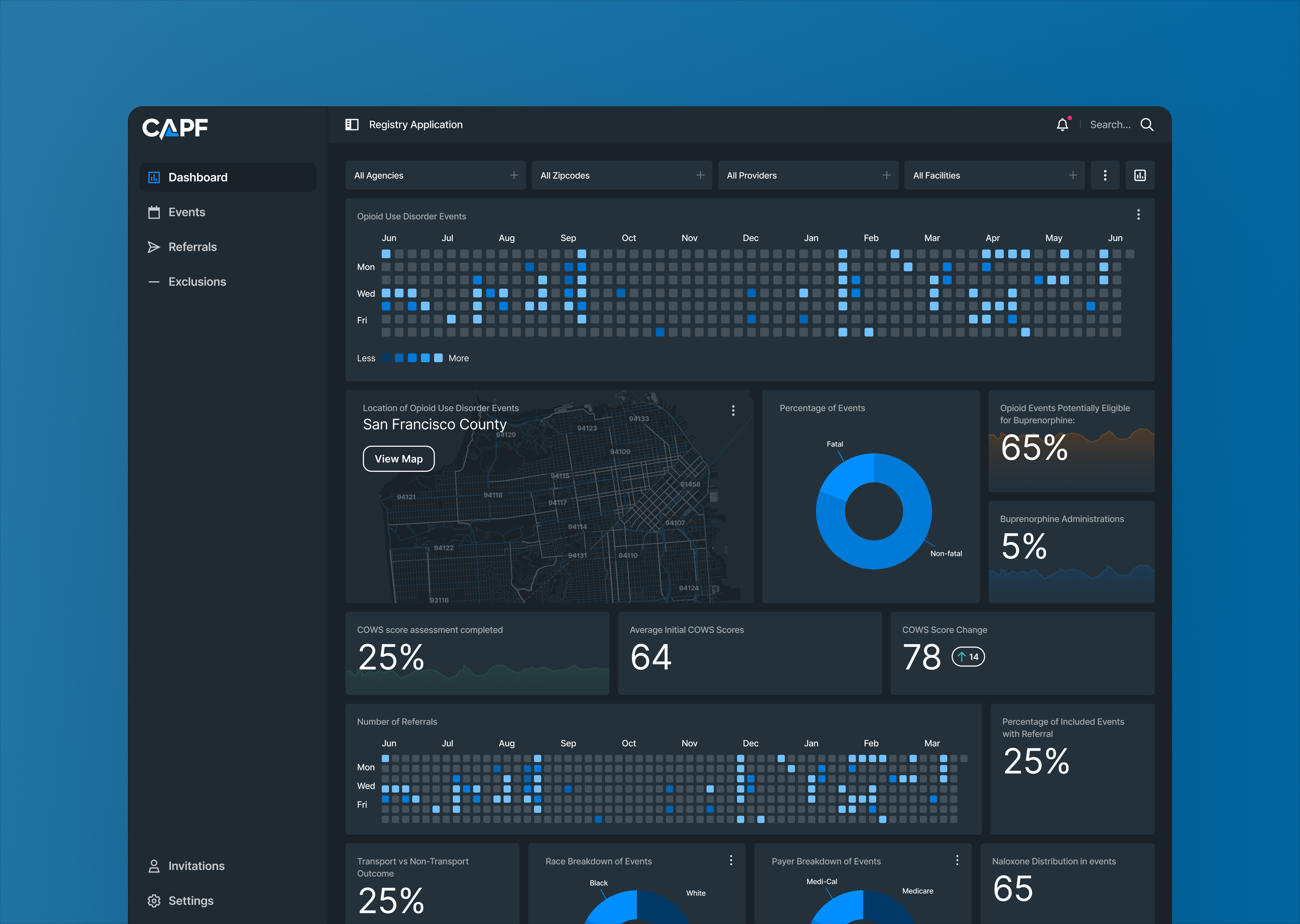Click the darkest swatch on the Less-More legend
The width and height of the screenshot is (1300, 924).
coord(386,358)
